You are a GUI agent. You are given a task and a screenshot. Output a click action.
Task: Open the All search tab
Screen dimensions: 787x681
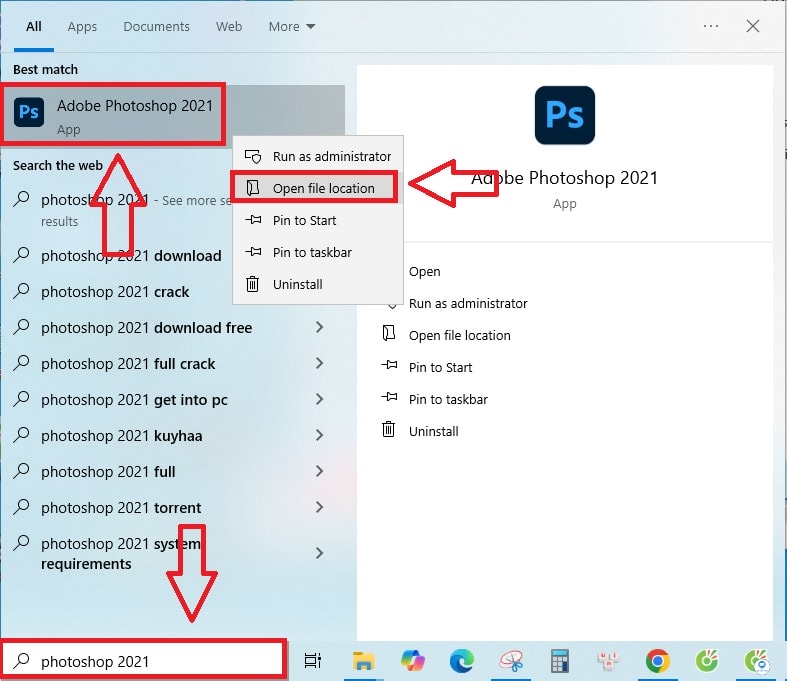point(34,27)
